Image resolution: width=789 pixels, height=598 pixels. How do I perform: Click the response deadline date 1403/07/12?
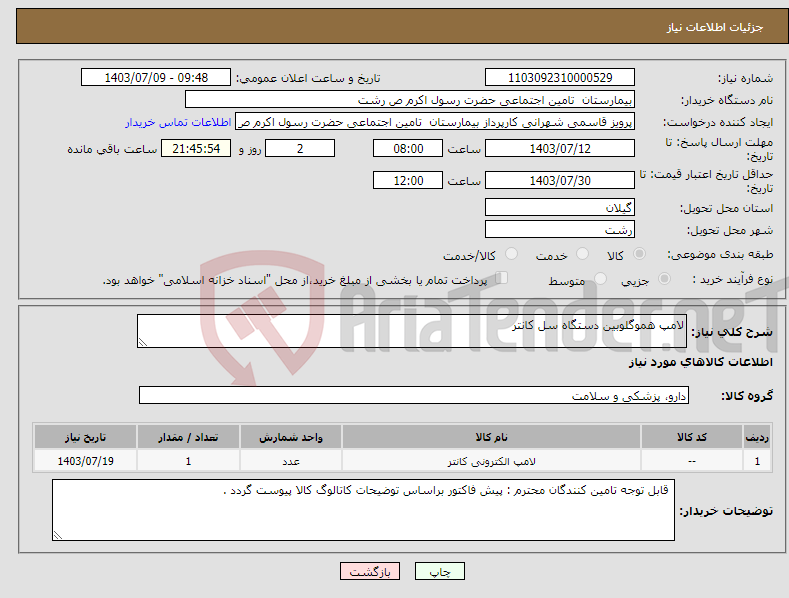560,148
